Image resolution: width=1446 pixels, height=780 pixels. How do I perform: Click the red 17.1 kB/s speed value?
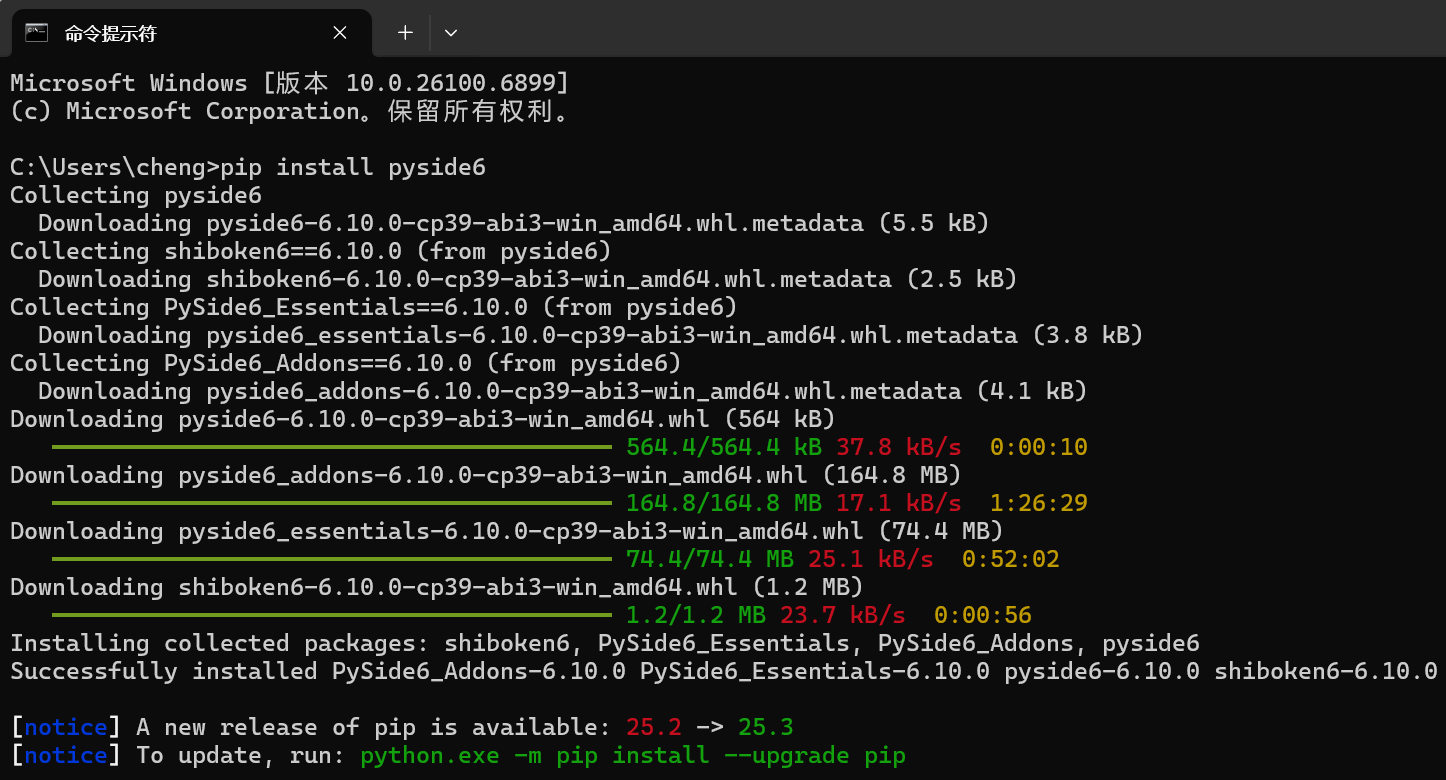click(899, 503)
